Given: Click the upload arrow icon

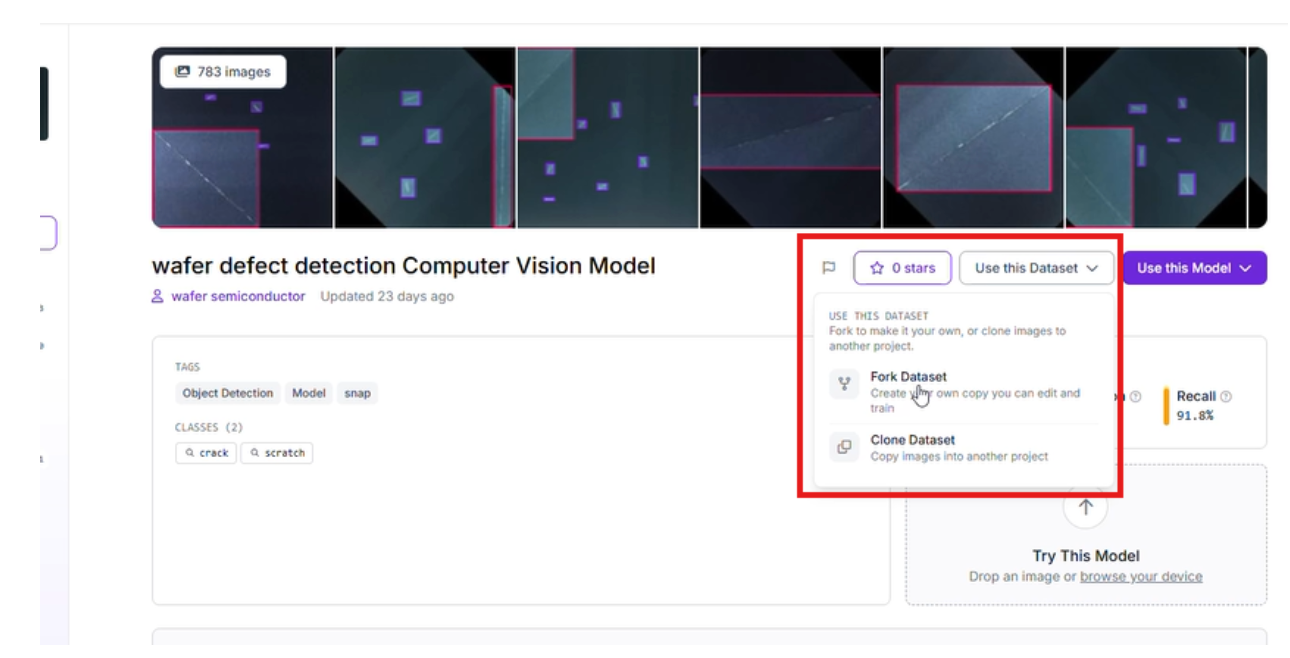Looking at the screenshot, I should 1085,507.
